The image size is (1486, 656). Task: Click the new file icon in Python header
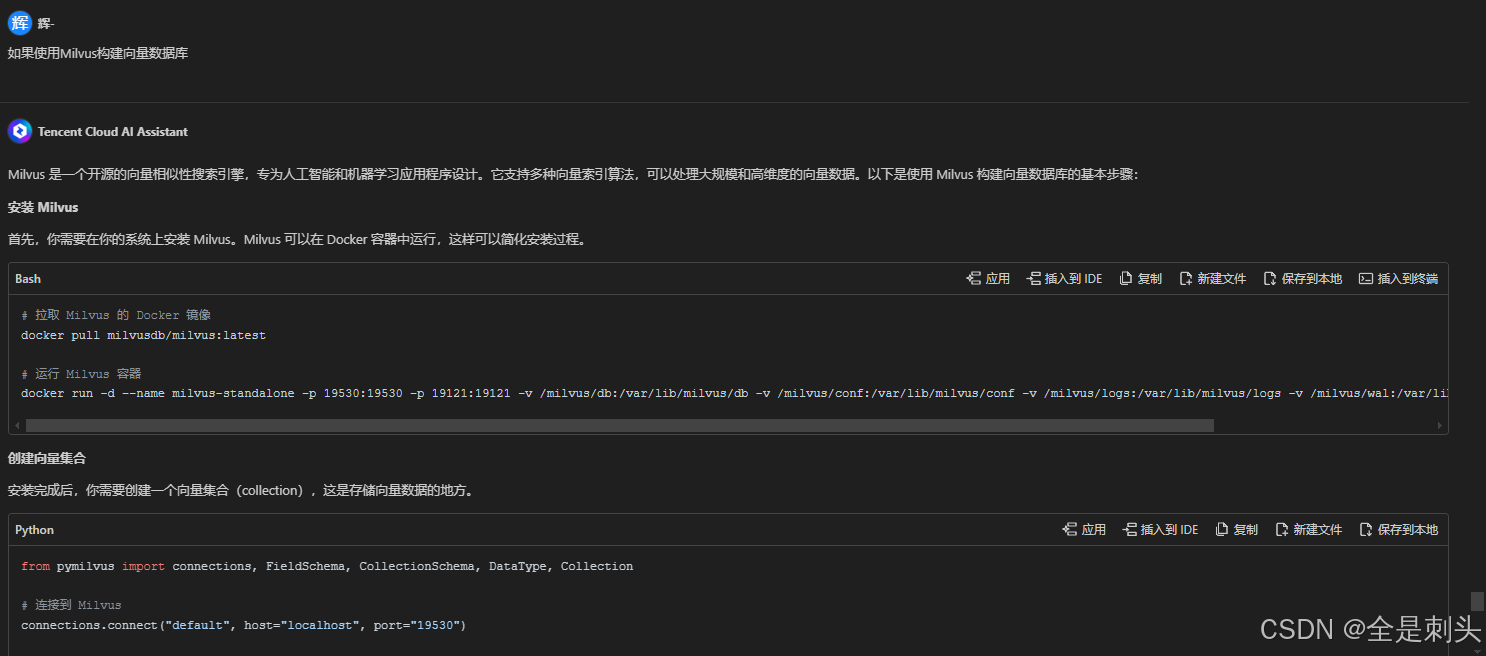click(x=1282, y=530)
